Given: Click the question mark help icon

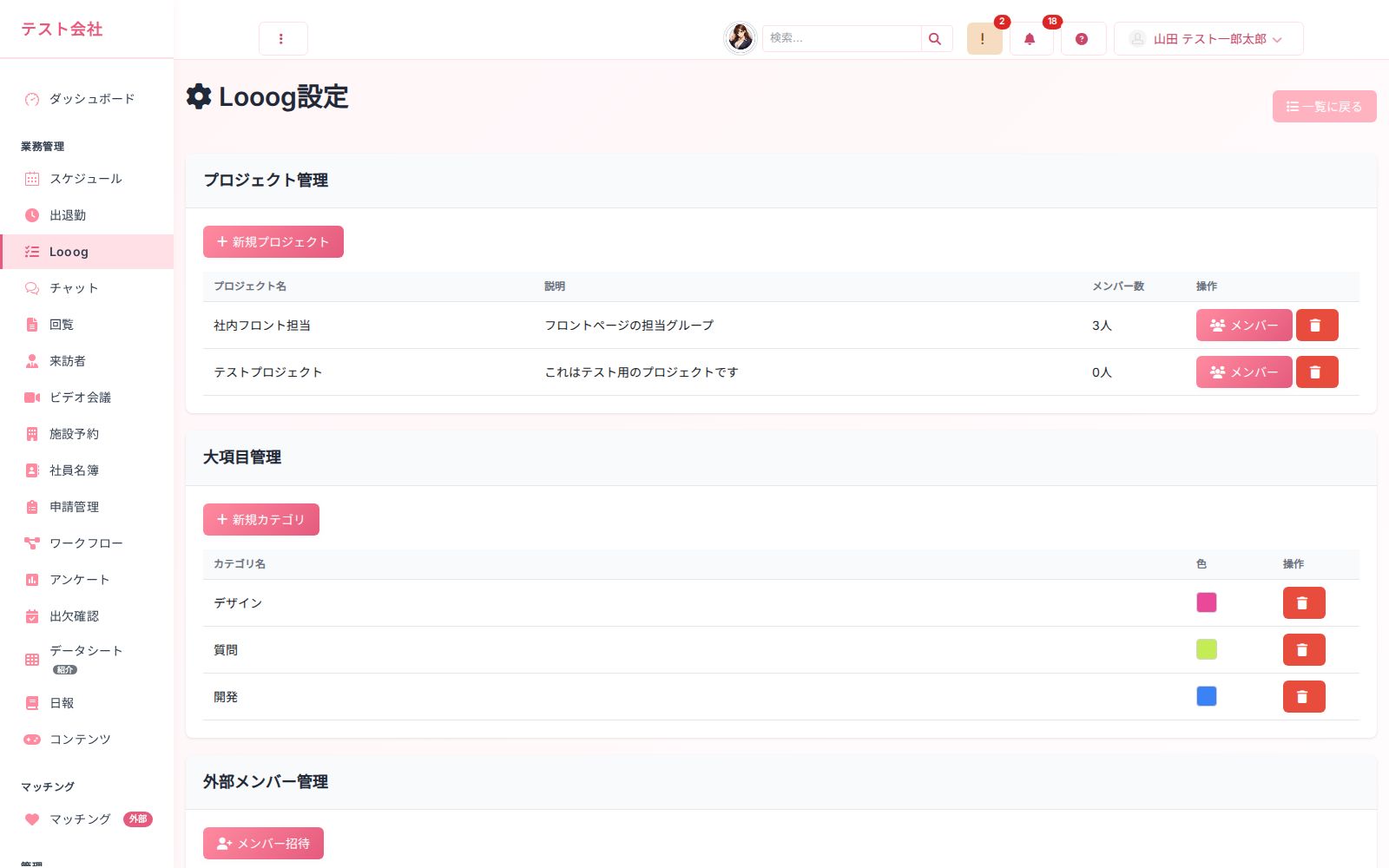Looking at the screenshot, I should click(x=1083, y=39).
